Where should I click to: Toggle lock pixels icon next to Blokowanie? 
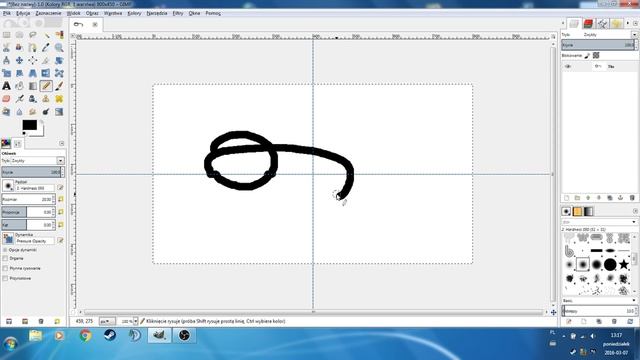587,55
